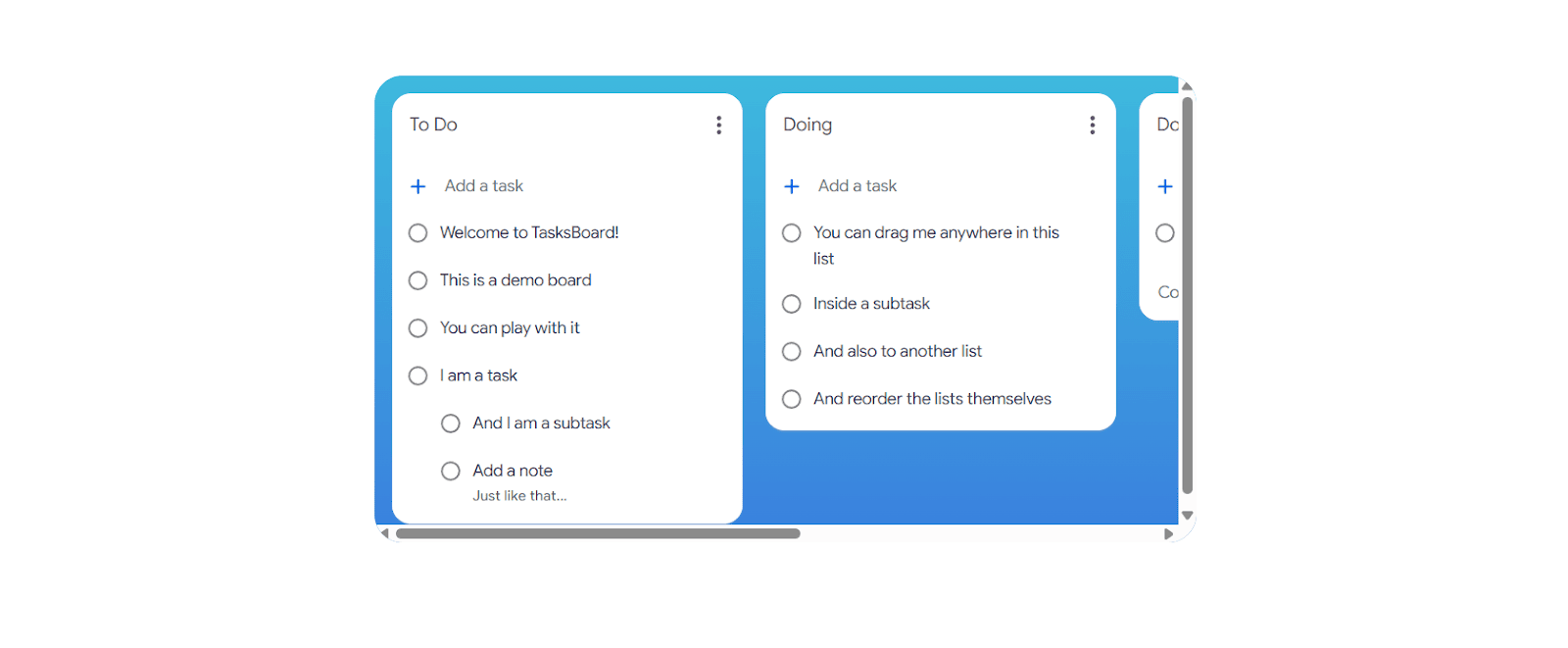Complete 'And reorder the lists themselves'
Image resolution: width=1568 pixels, height=648 pixels.
pyautogui.click(x=792, y=399)
